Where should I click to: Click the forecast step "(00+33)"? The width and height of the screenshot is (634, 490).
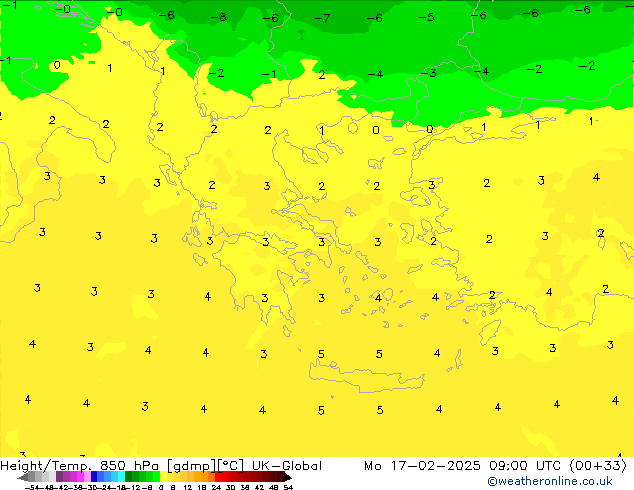click(x=598, y=466)
